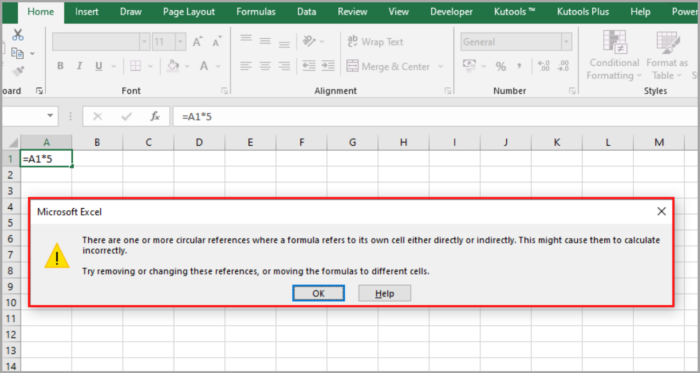Viewport: 700px width, 373px height.
Task: Click the Cancel X icon in formula bar
Action: click(x=97, y=116)
